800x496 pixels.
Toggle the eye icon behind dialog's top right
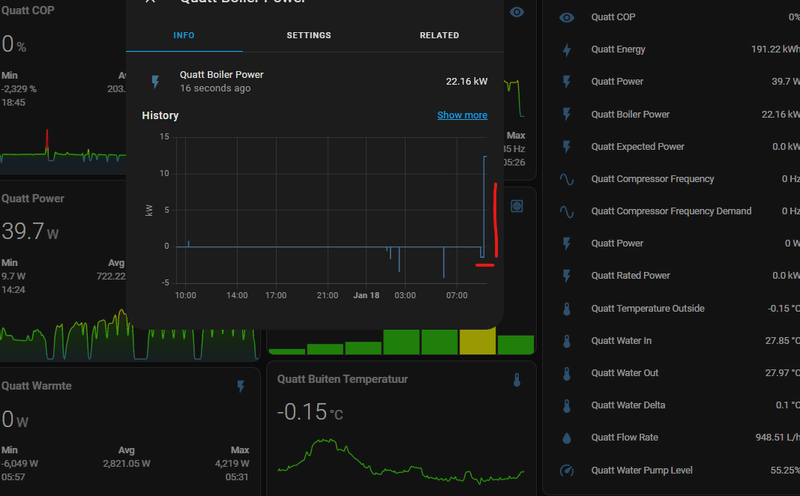[x=517, y=12]
